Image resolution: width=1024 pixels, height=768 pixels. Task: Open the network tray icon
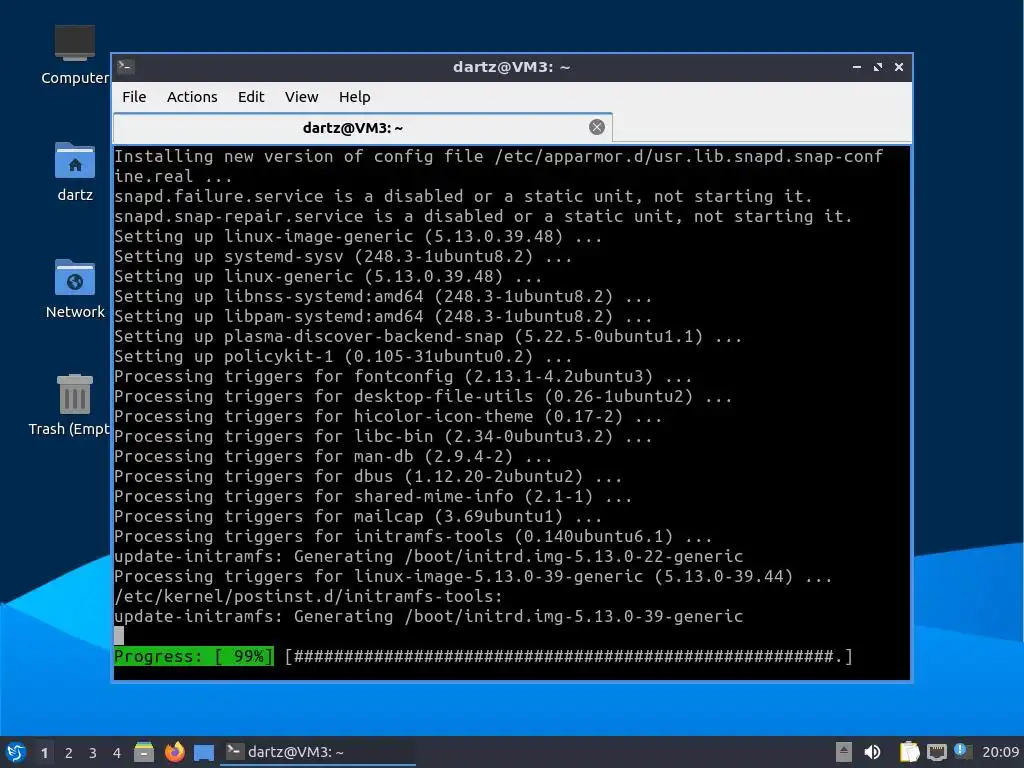(936, 752)
